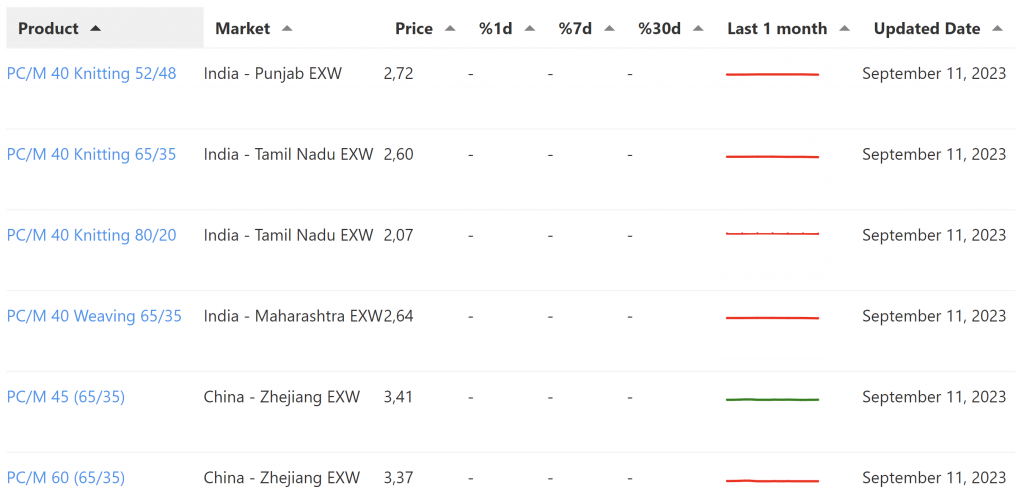This screenshot has width=1024, height=495.
Task: Click the Updated Date sort arrow
Action: [x=997, y=29]
